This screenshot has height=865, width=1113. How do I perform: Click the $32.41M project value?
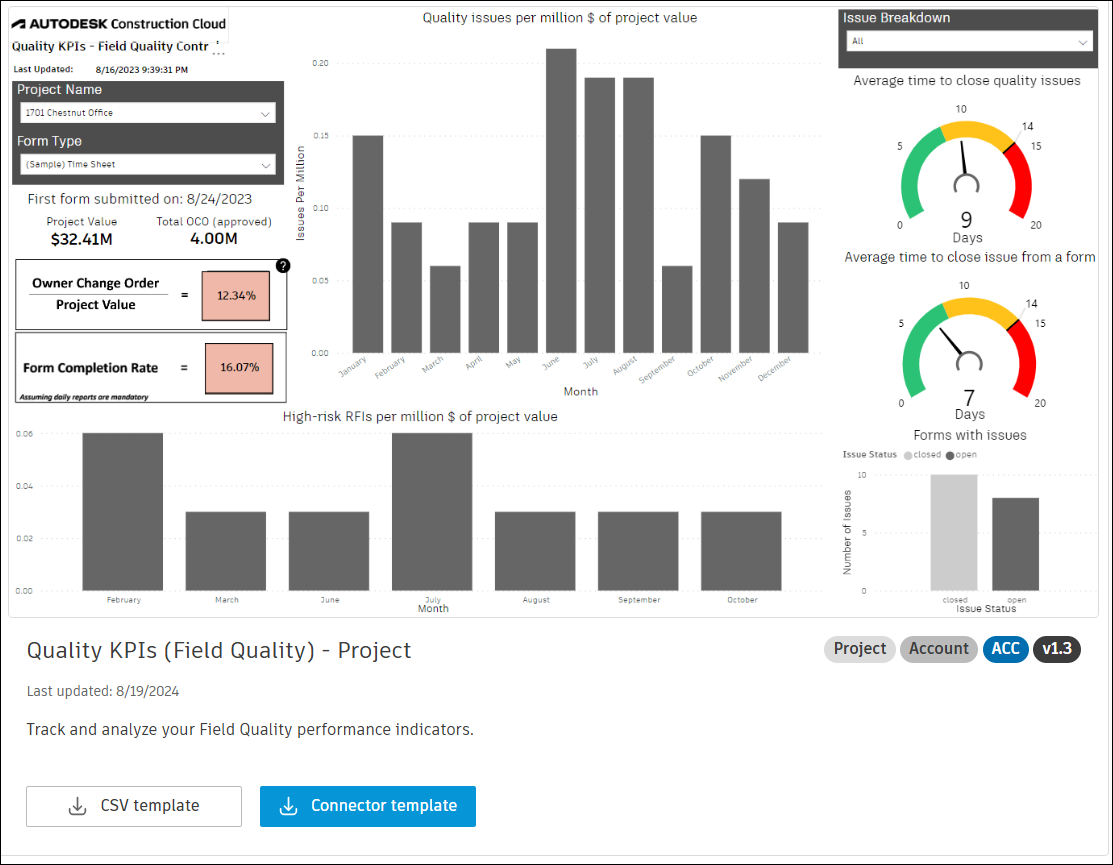(x=82, y=240)
